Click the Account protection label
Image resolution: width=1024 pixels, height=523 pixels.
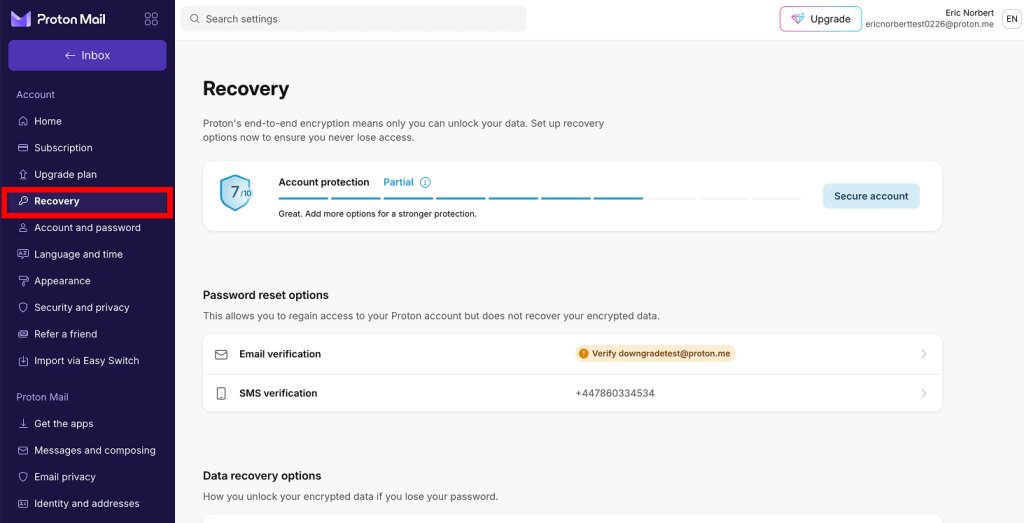[x=324, y=182]
